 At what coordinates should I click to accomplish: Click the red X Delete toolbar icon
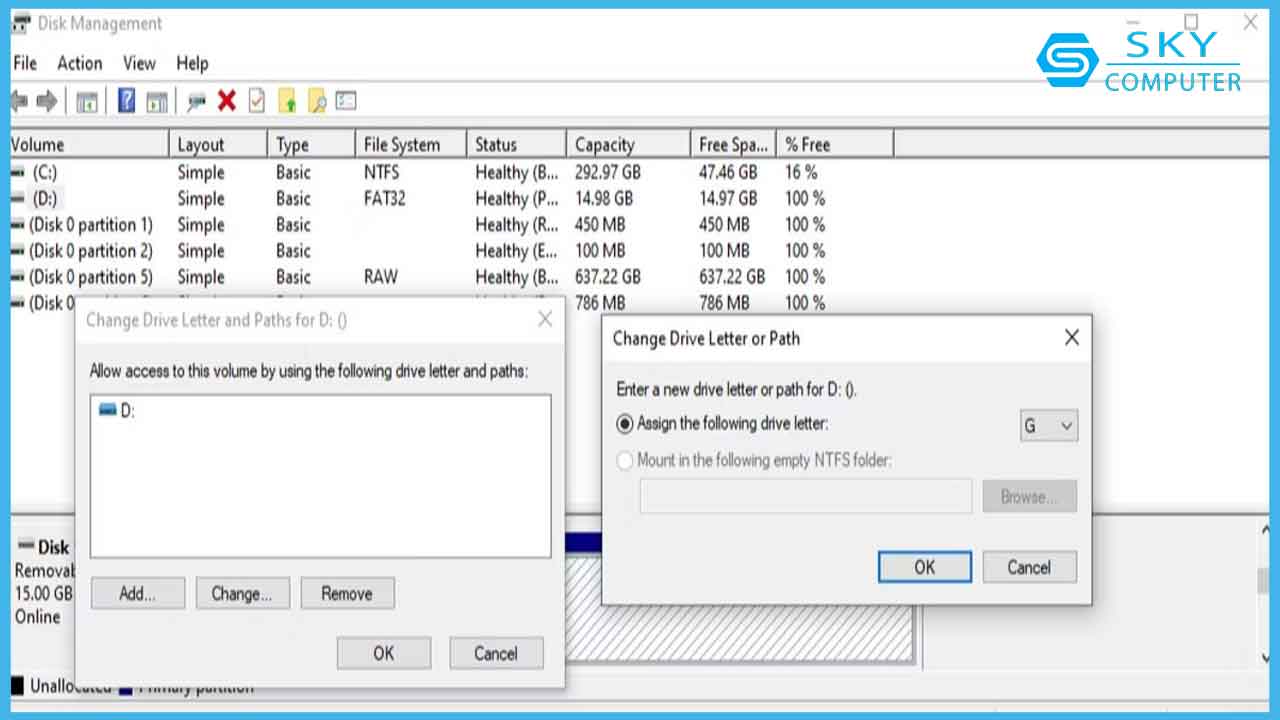coord(227,101)
